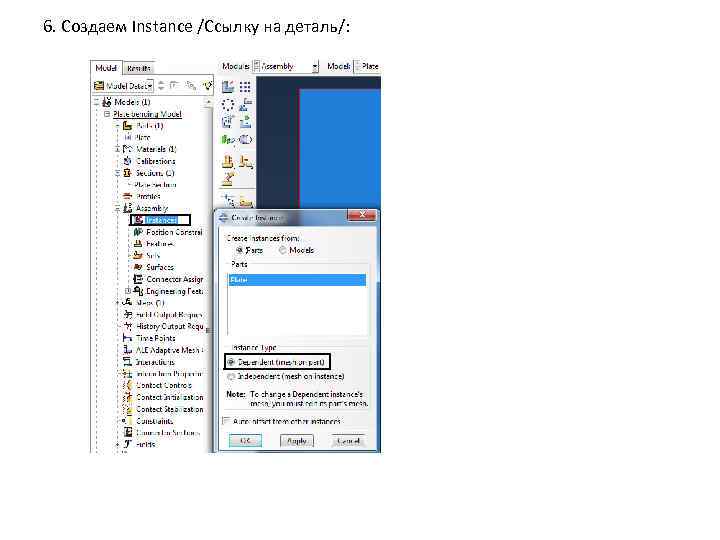This screenshot has width=720, height=540.
Task: Click model tree filter icon with lightbulb
Action: [208, 85]
